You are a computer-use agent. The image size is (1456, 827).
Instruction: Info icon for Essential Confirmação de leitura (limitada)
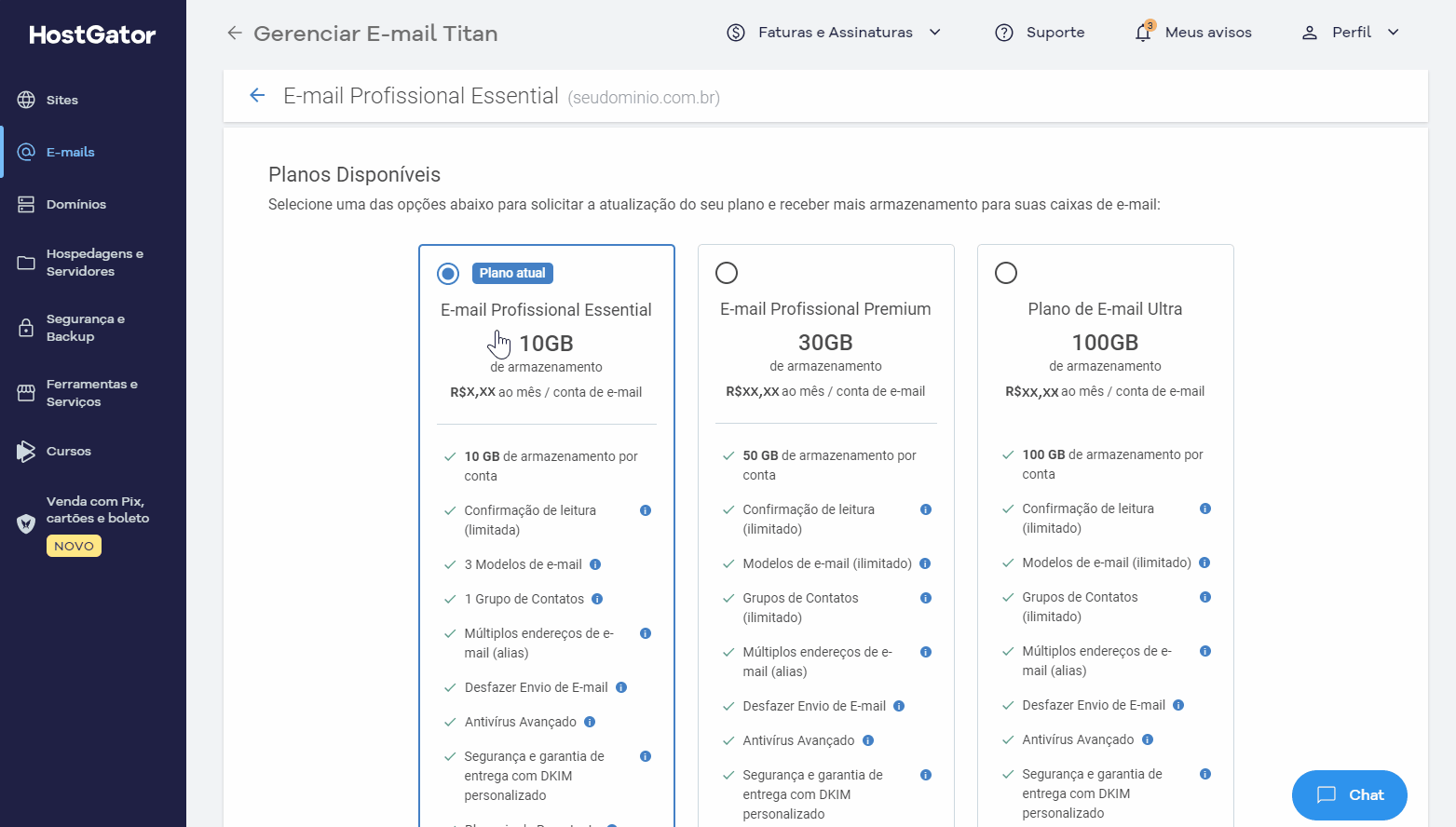click(x=646, y=510)
